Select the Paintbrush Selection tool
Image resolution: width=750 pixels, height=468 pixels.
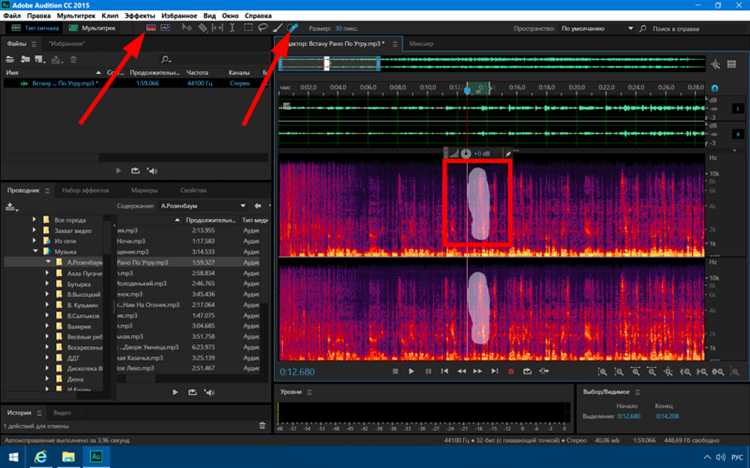pos(277,28)
